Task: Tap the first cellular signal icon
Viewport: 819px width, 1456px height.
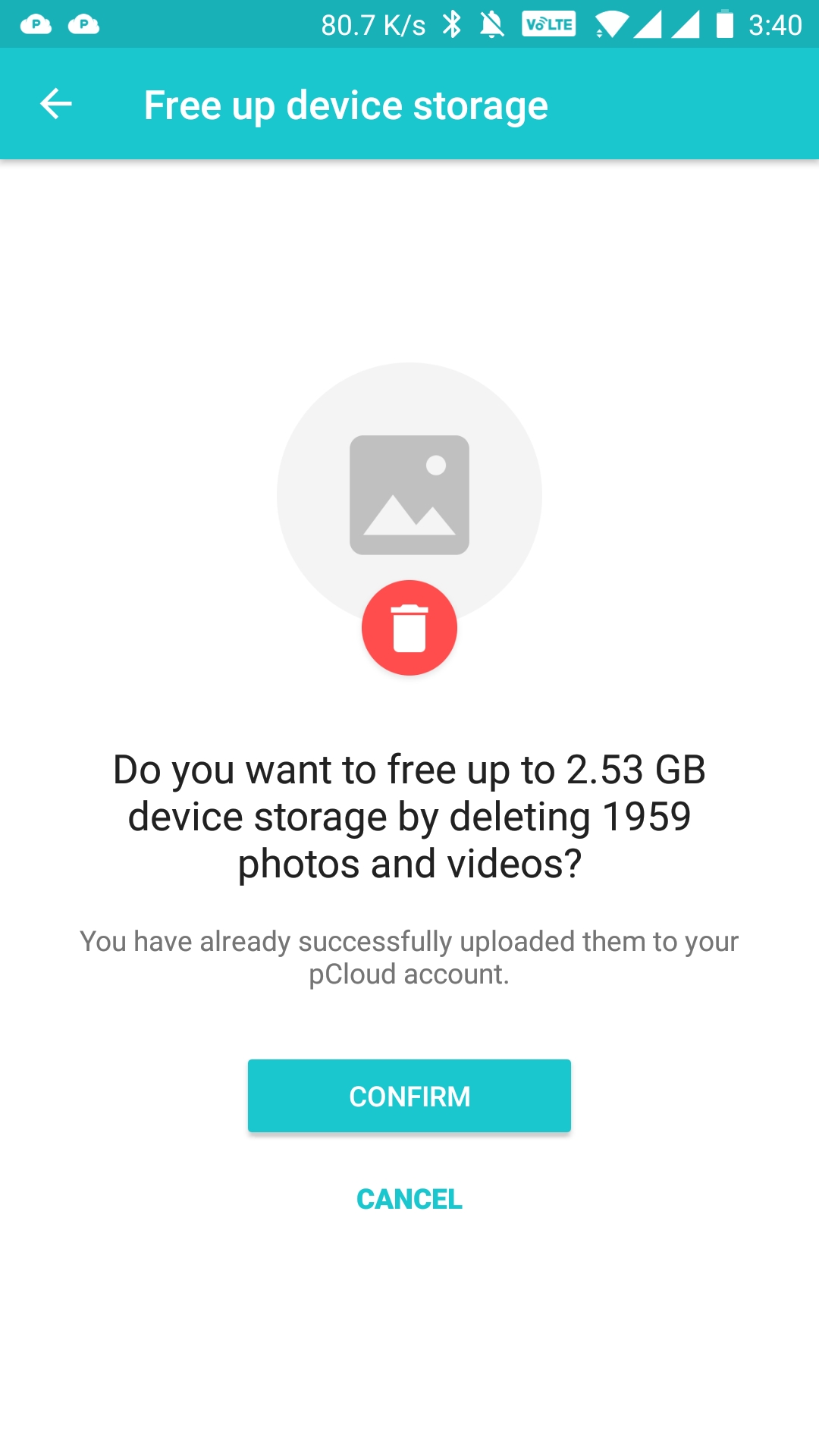Action: 648,25
